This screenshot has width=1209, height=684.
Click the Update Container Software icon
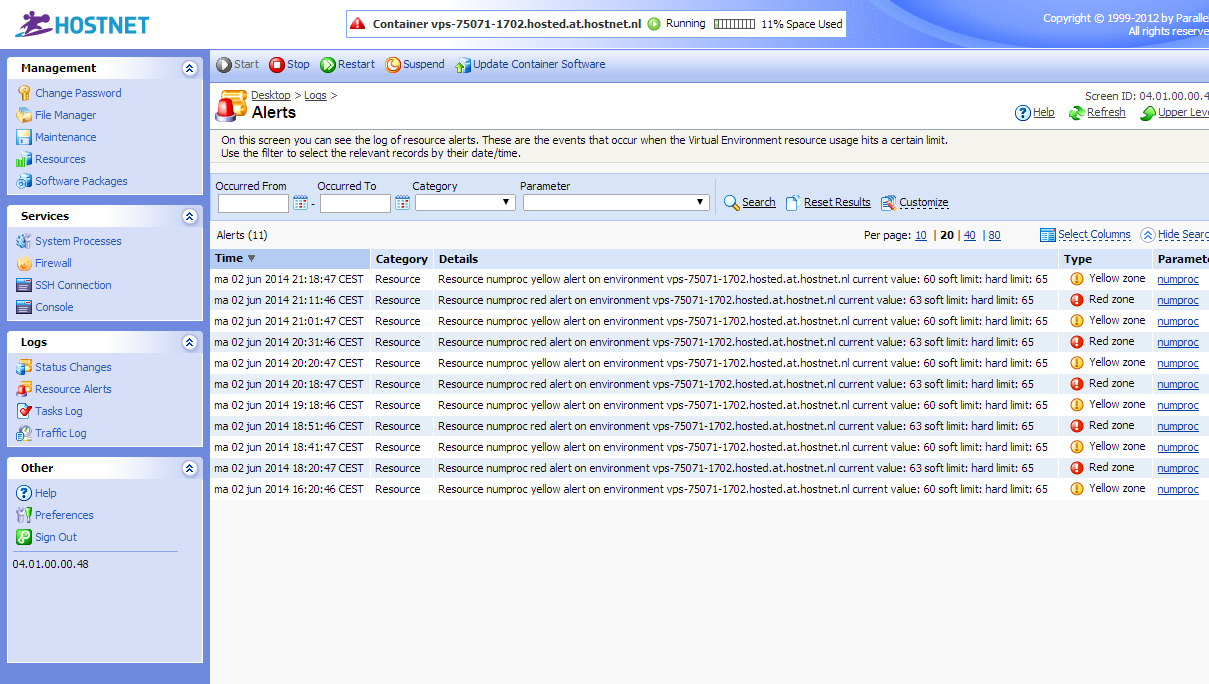point(462,66)
